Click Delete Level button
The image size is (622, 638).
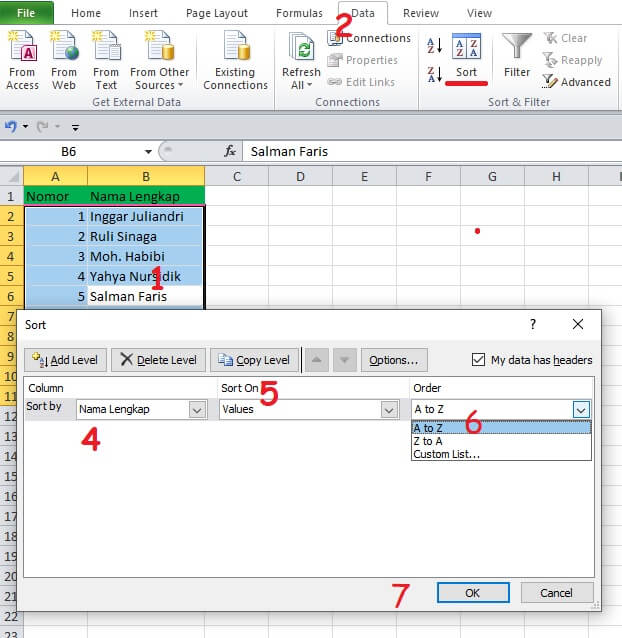click(158, 360)
